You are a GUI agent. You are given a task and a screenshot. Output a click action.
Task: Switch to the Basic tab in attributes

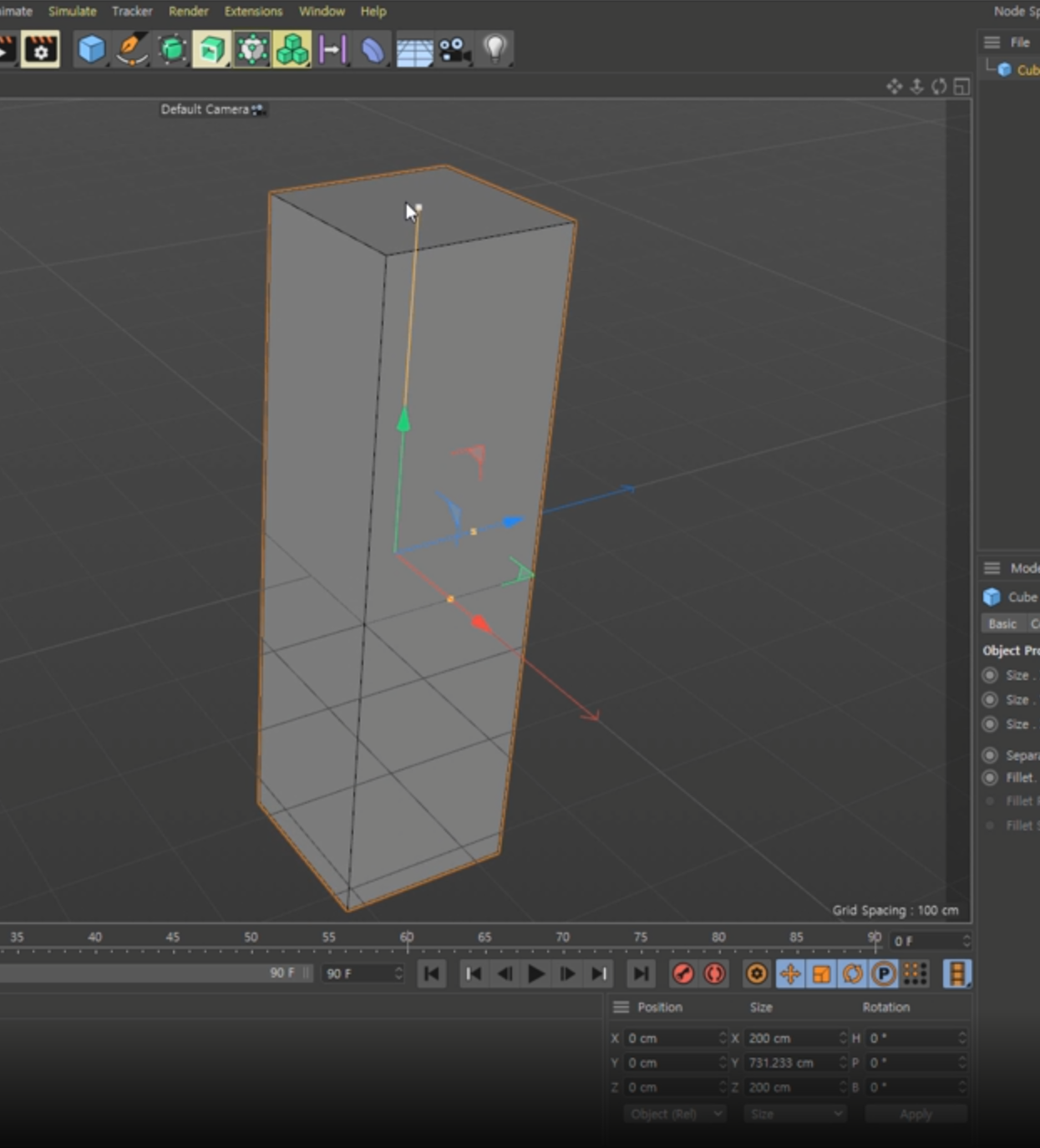(x=1002, y=624)
